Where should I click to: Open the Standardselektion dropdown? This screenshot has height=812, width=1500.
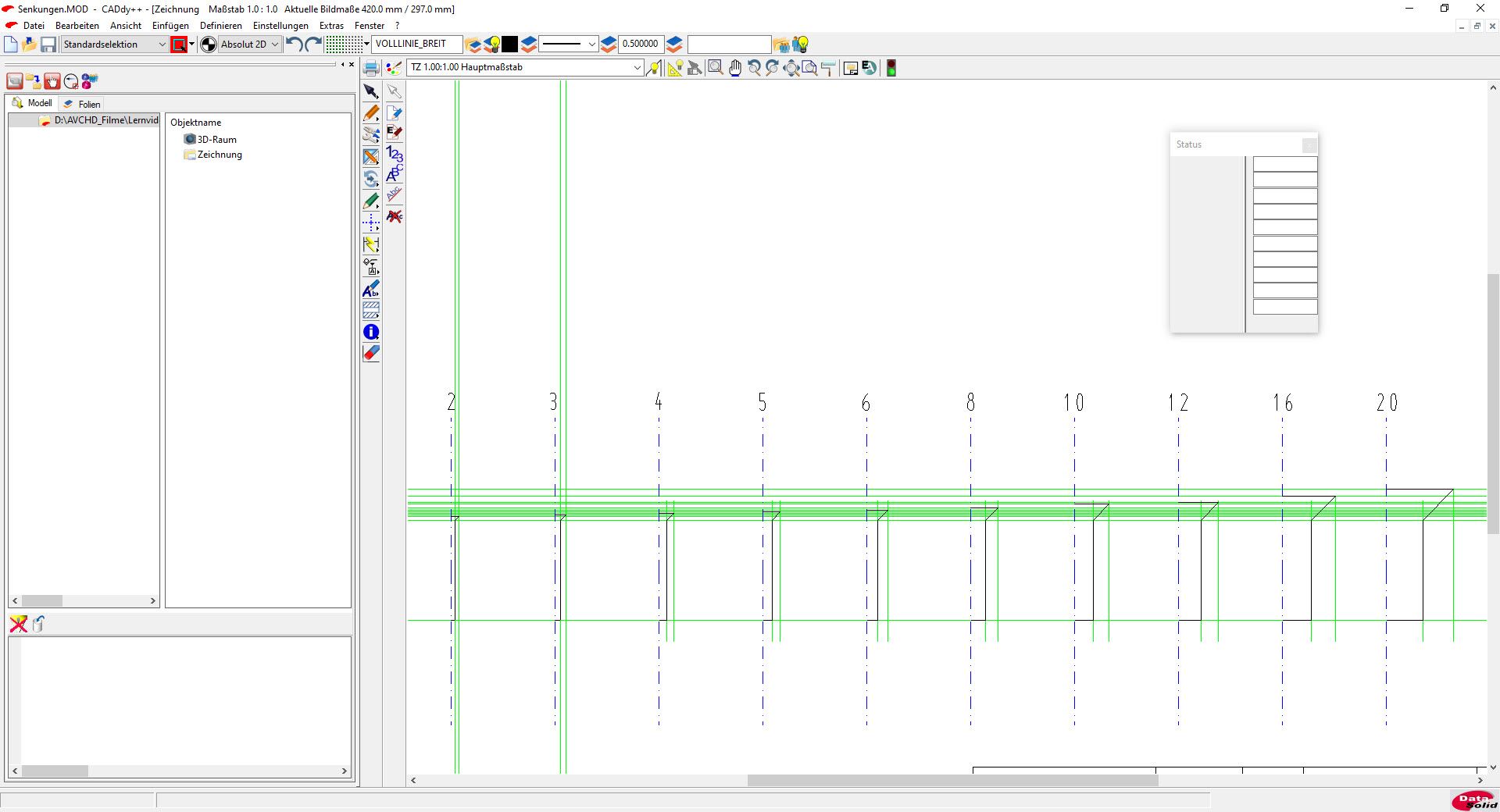click(x=114, y=45)
